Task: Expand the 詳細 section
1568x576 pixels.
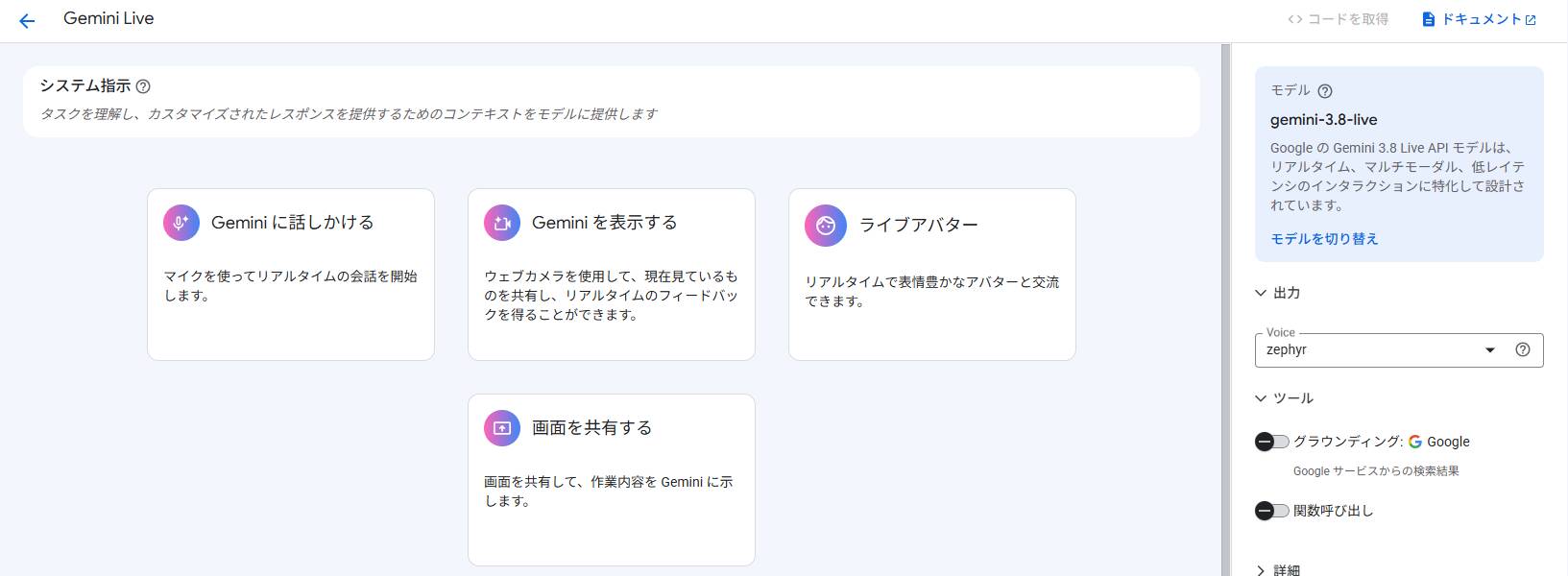Action: [1278, 570]
